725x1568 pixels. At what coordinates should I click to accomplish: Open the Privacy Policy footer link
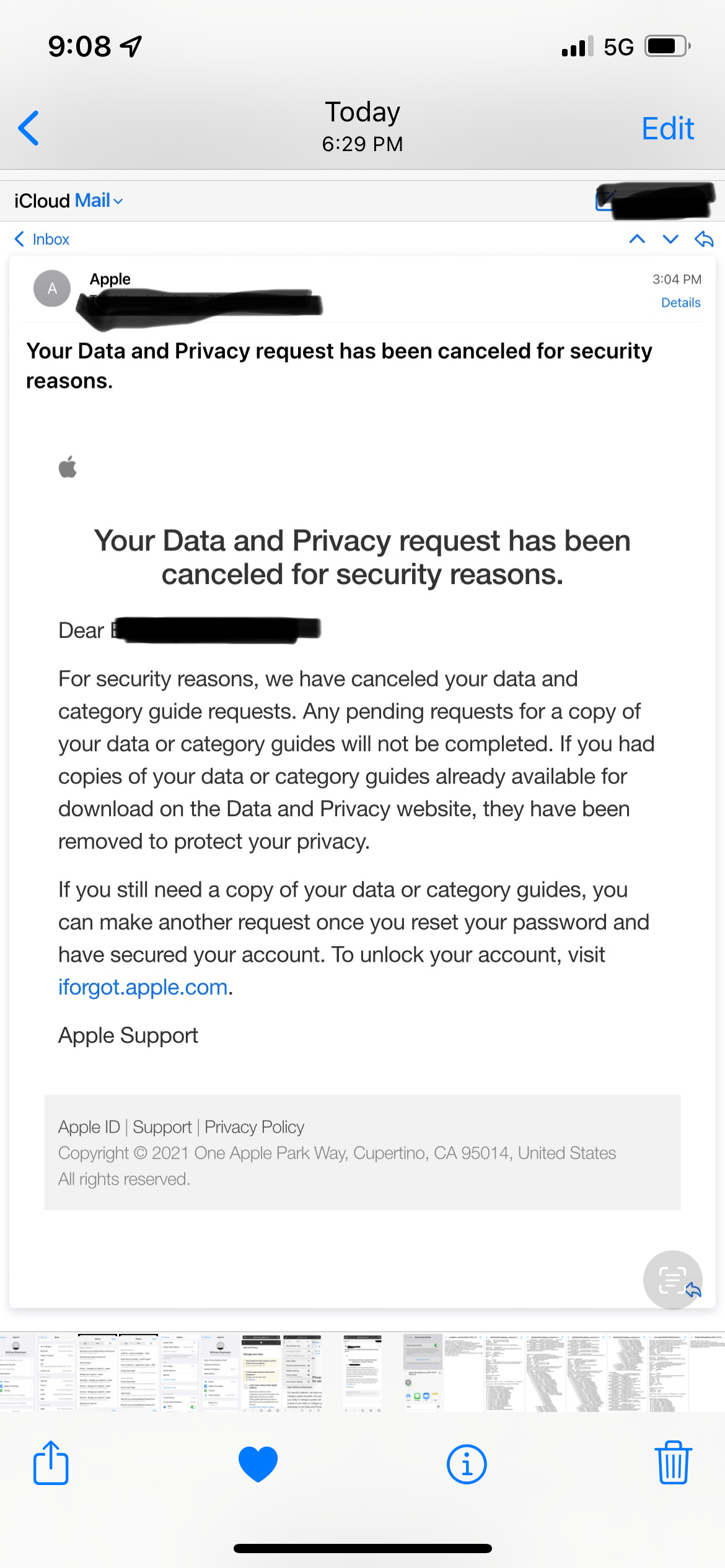tap(254, 1127)
